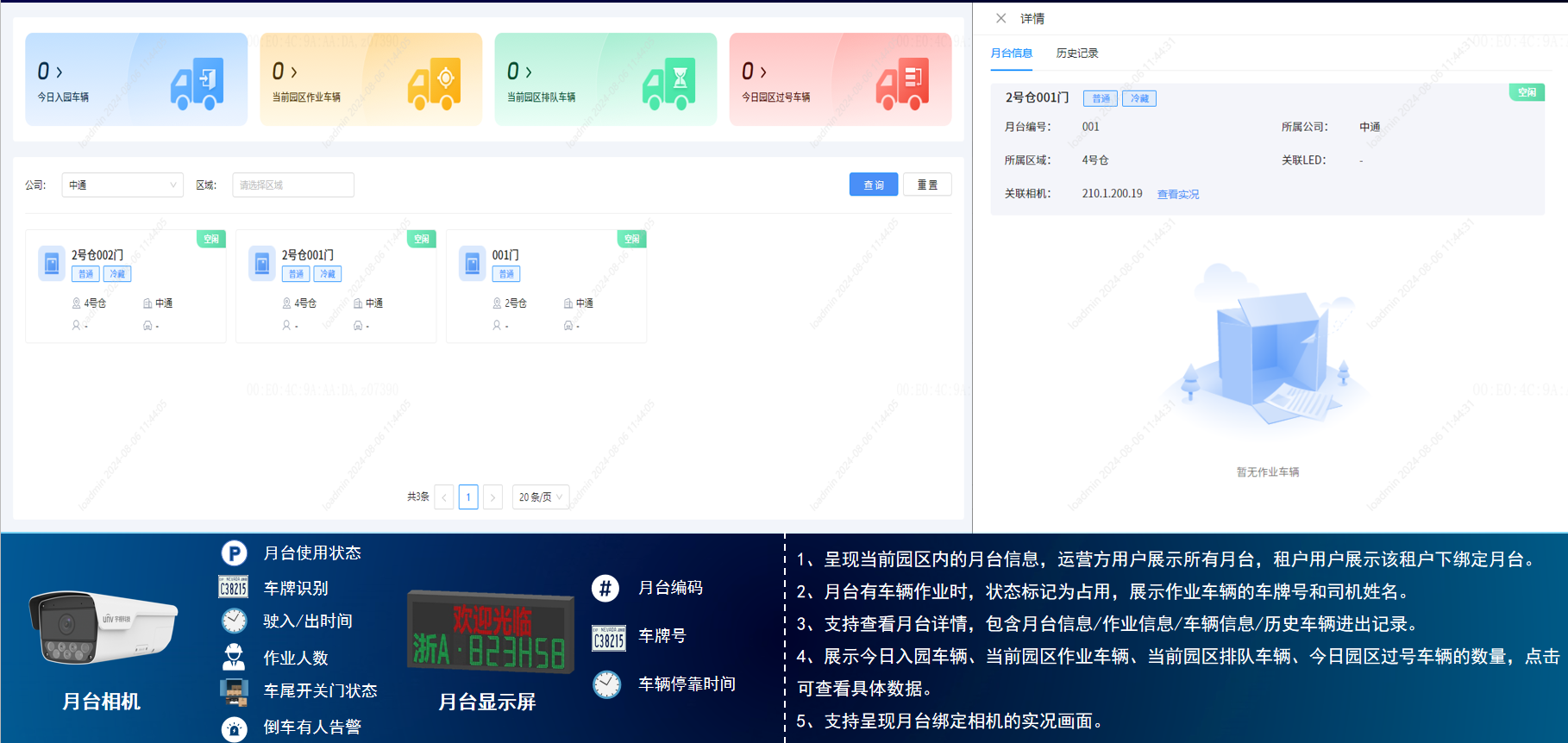Select page 1 in pagination
The width and height of the screenshot is (1568, 743).
tap(468, 497)
